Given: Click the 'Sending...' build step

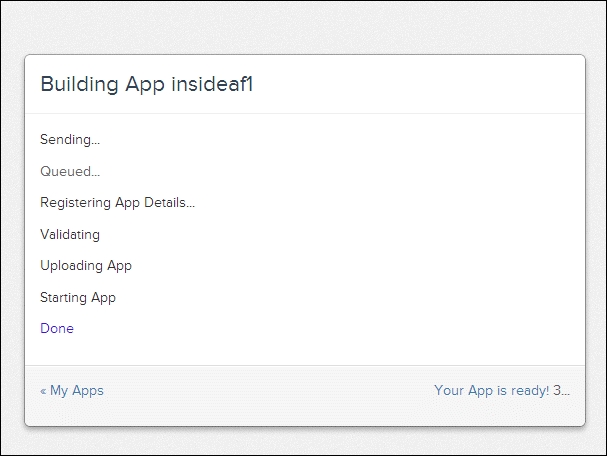Looking at the screenshot, I should coord(70,139).
